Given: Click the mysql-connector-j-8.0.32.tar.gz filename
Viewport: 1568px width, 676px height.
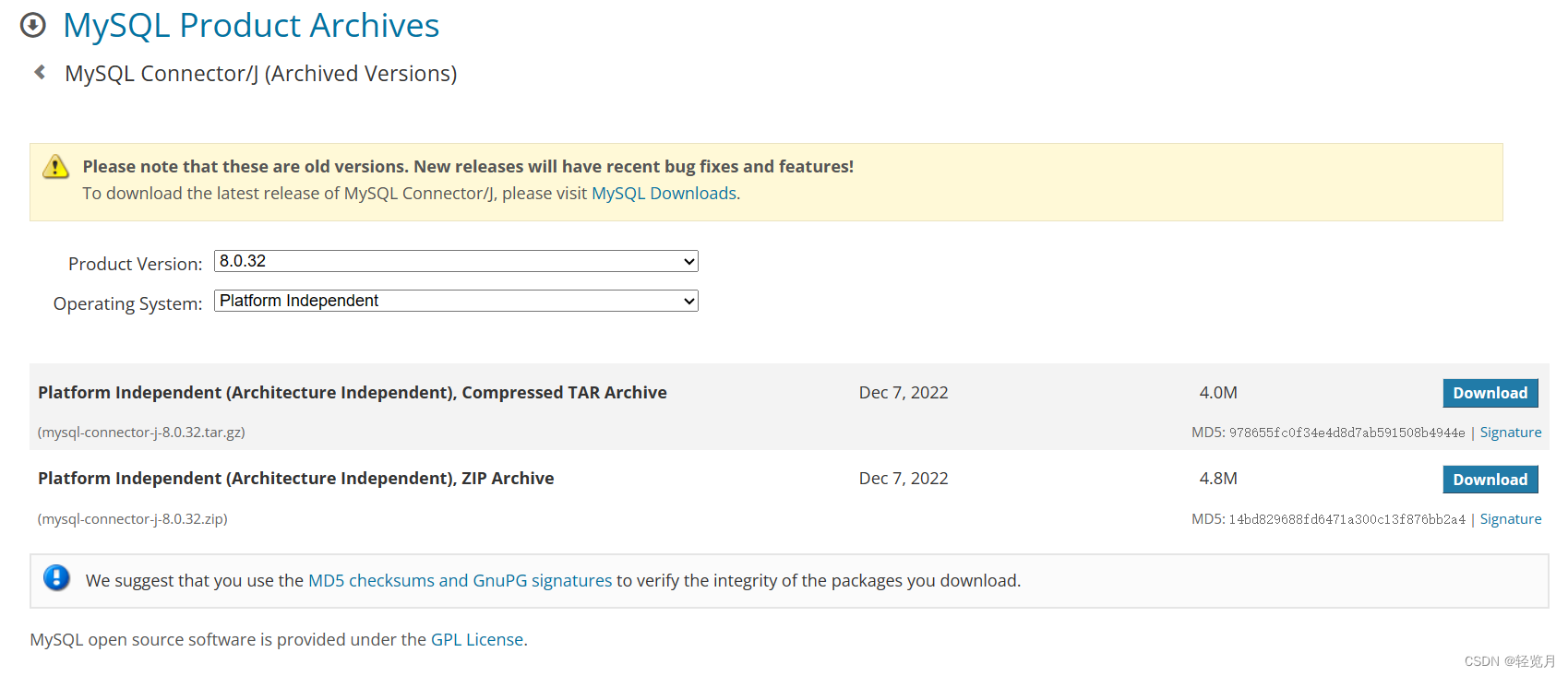Looking at the screenshot, I should 141,433.
